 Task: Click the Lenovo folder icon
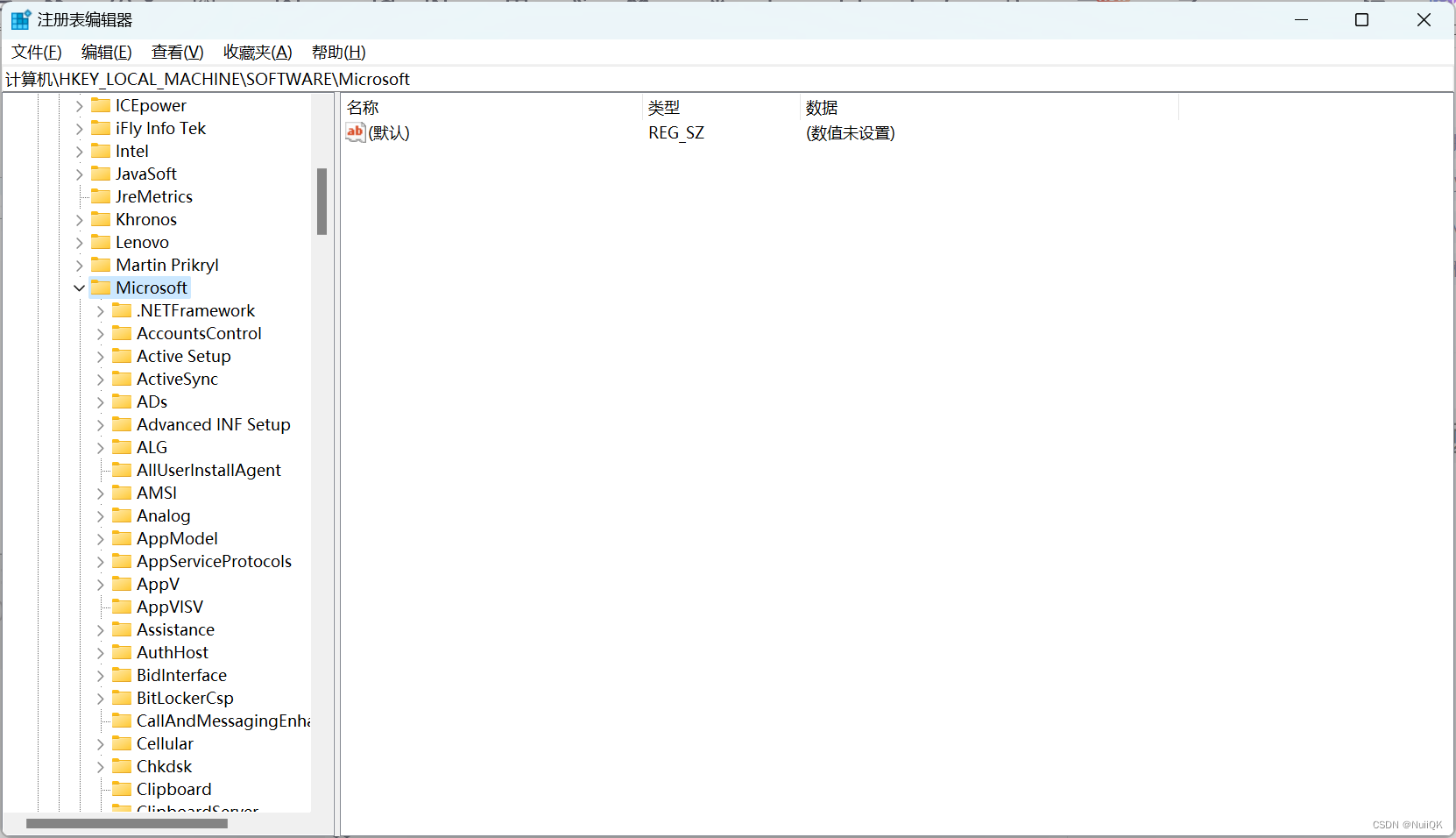101,242
